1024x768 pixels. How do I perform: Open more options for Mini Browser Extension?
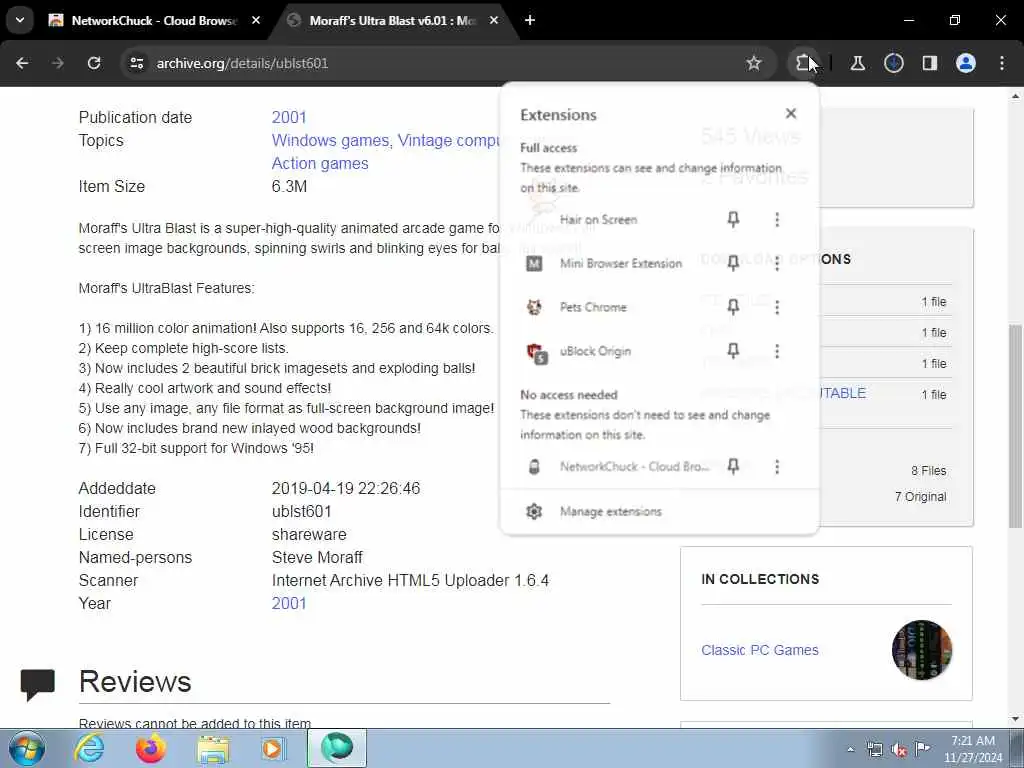(777, 263)
